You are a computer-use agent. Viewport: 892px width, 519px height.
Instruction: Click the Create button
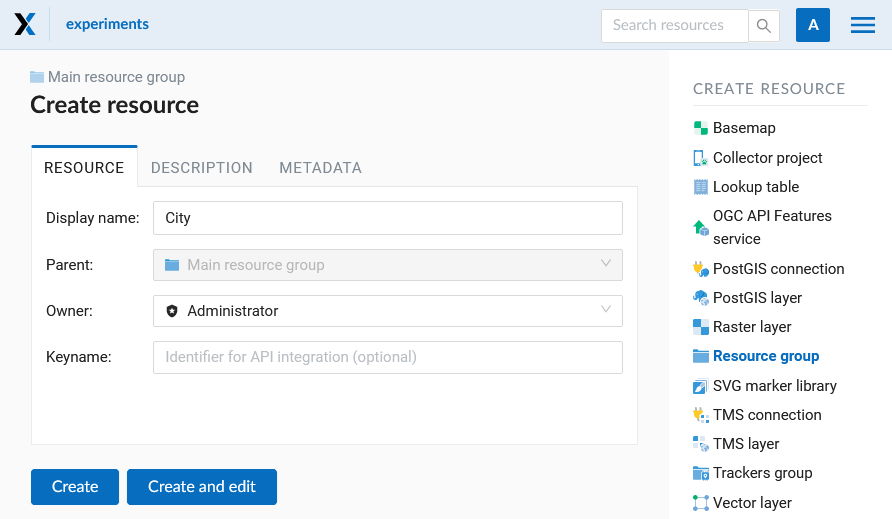click(x=75, y=487)
